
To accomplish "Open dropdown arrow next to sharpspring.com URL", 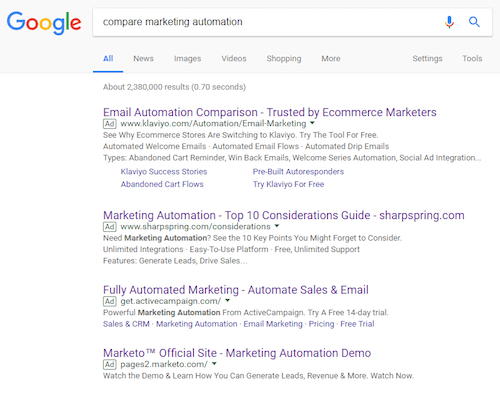I will coord(277,226).
